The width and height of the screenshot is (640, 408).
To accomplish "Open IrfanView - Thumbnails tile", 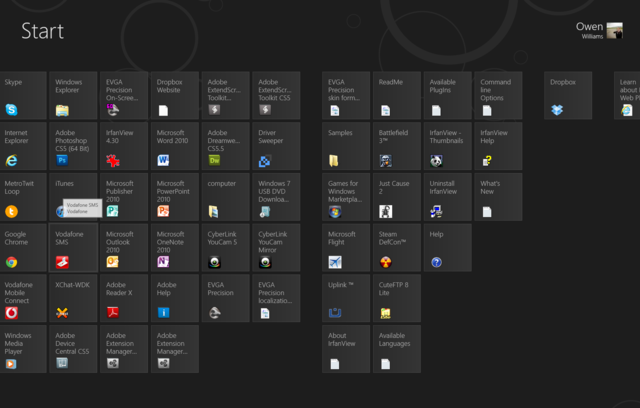I will point(448,146).
